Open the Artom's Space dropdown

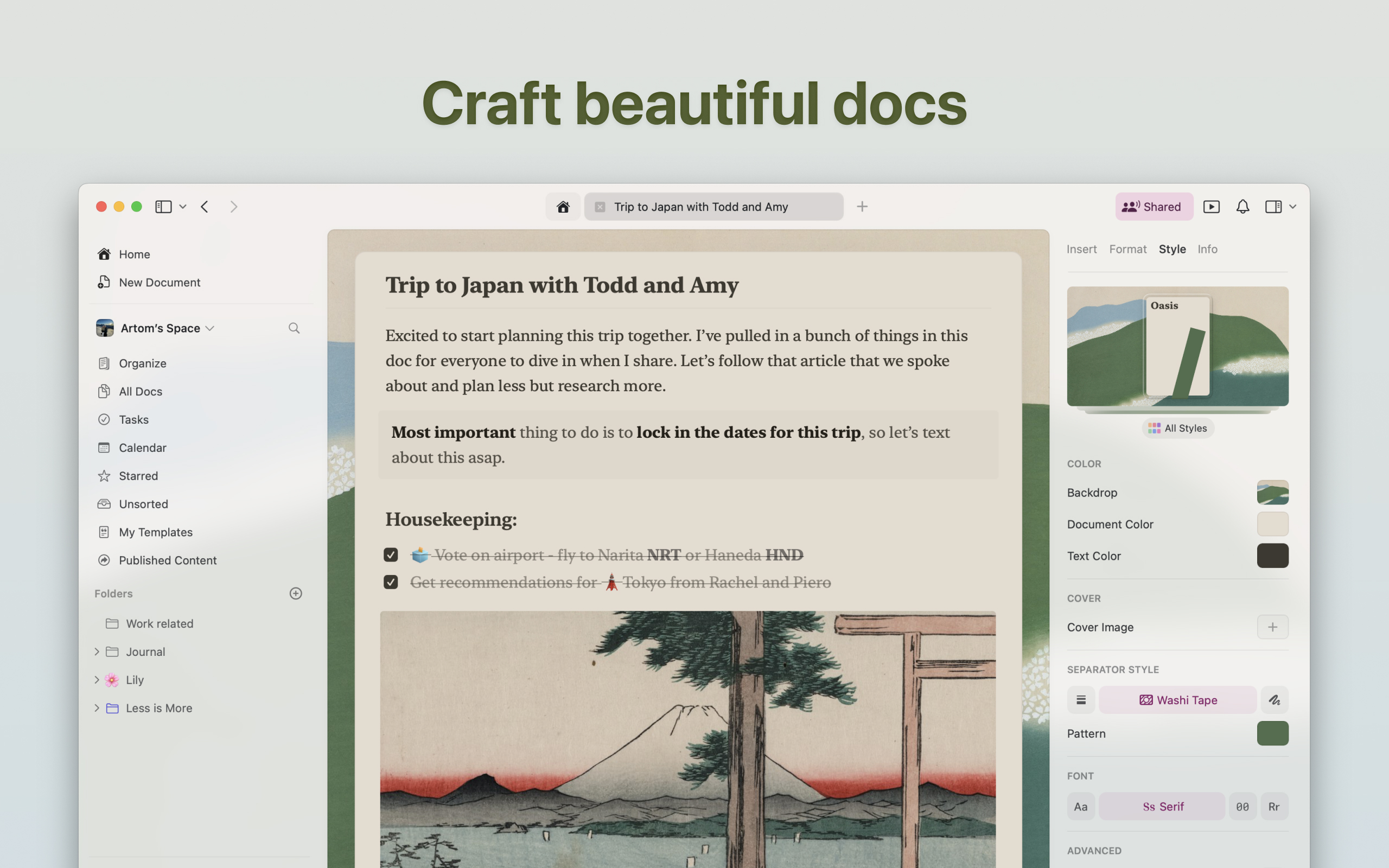click(x=209, y=328)
